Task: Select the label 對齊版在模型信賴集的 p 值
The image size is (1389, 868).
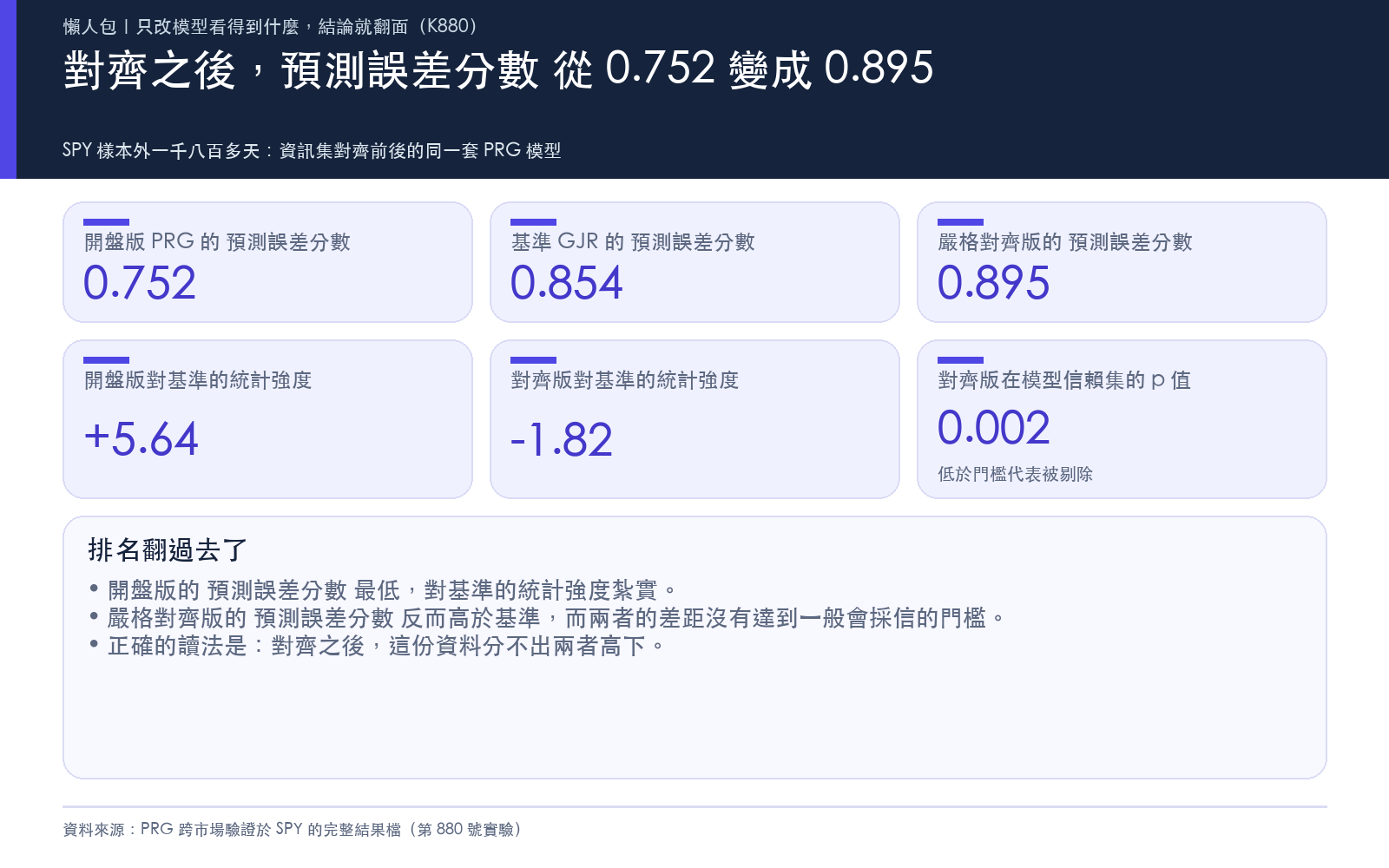Action: [x=1064, y=380]
